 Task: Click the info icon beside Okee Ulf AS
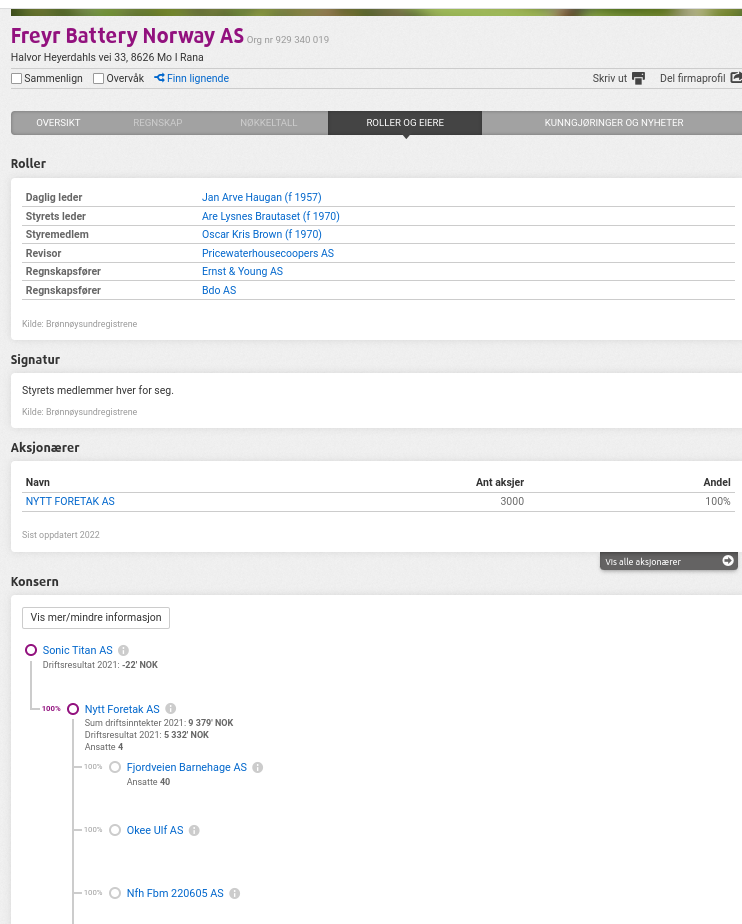pyautogui.click(x=194, y=830)
